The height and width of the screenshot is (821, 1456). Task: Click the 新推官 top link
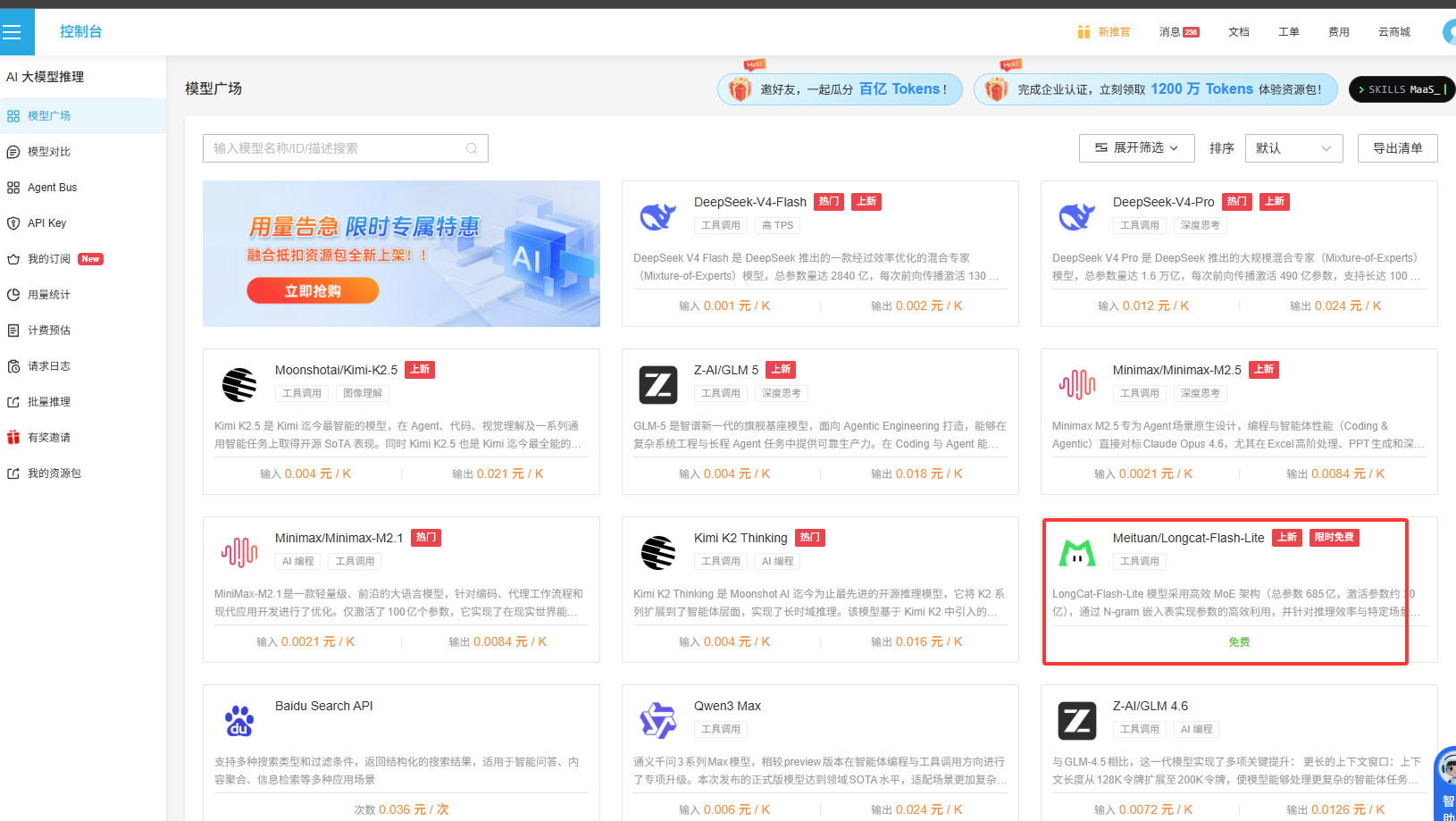(1114, 32)
